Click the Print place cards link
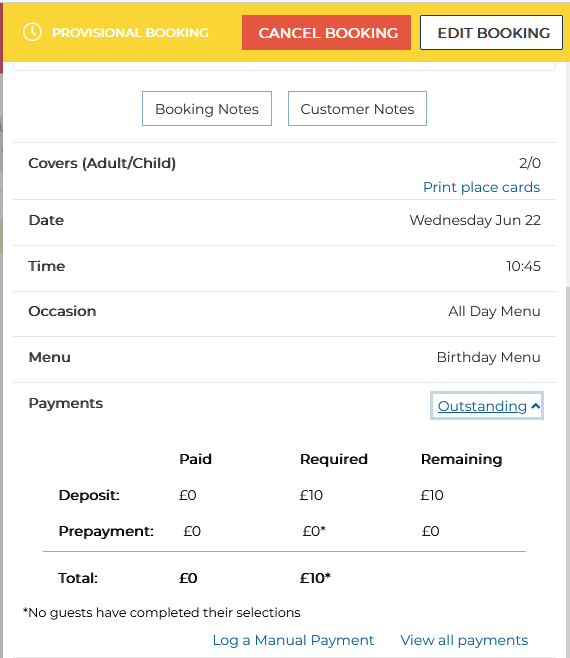570x658 pixels. [x=481, y=187]
